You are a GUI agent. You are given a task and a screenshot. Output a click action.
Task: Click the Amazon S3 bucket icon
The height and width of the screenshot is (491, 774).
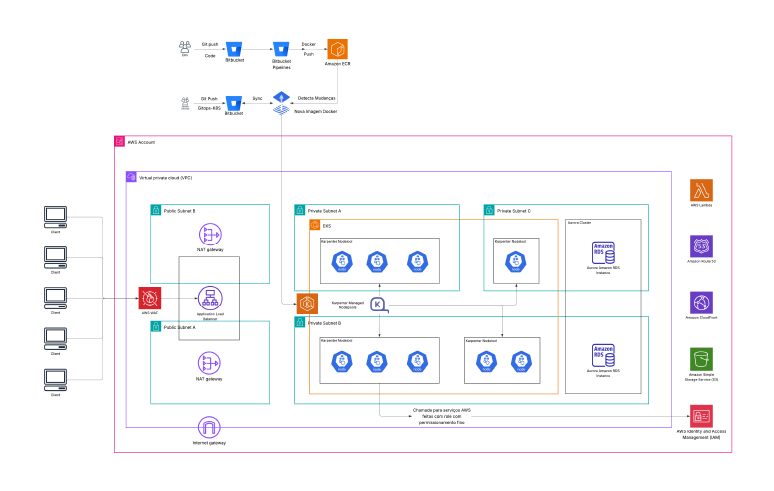pos(701,359)
